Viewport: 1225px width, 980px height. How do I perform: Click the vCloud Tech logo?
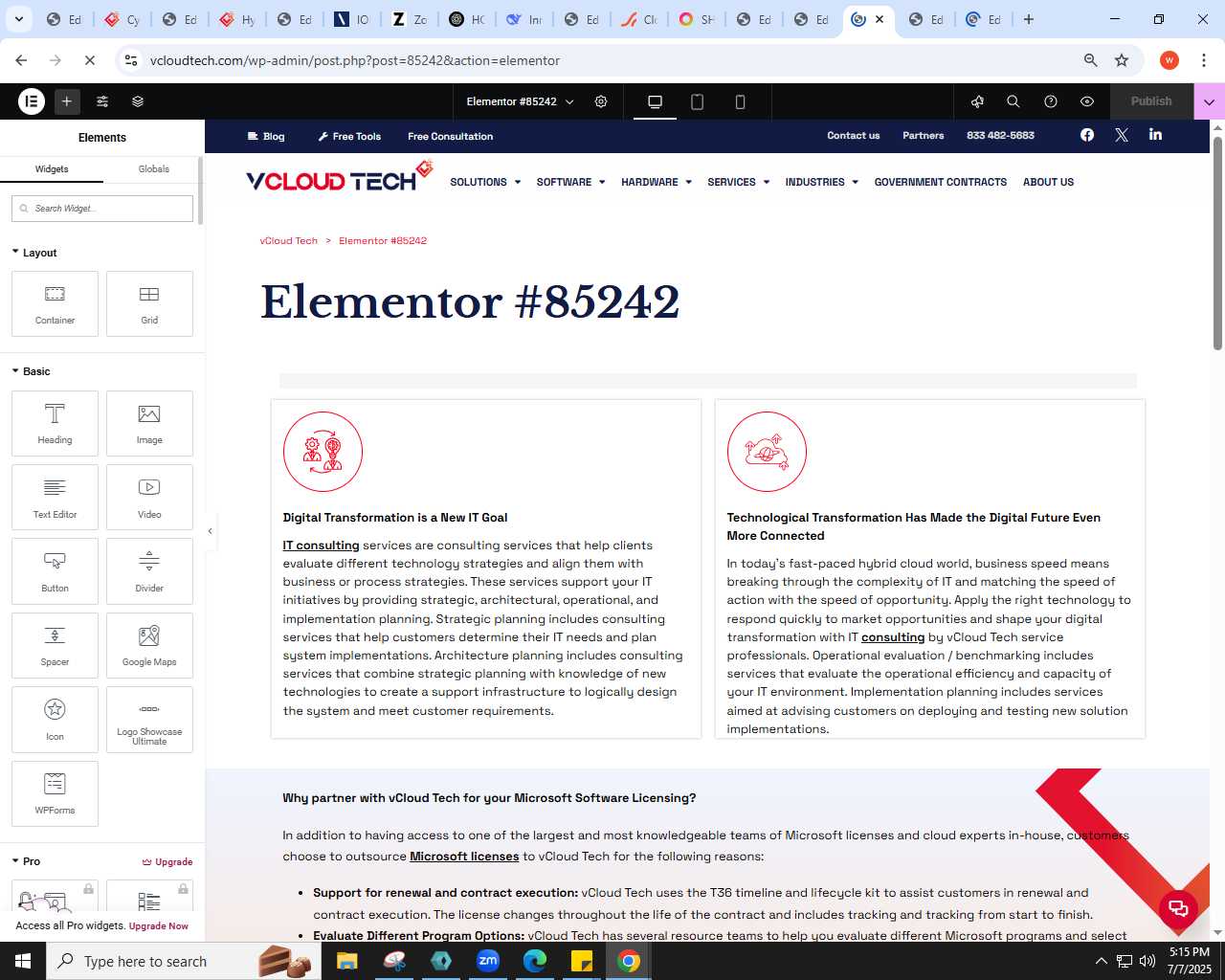pyautogui.click(x=340, y=177)
